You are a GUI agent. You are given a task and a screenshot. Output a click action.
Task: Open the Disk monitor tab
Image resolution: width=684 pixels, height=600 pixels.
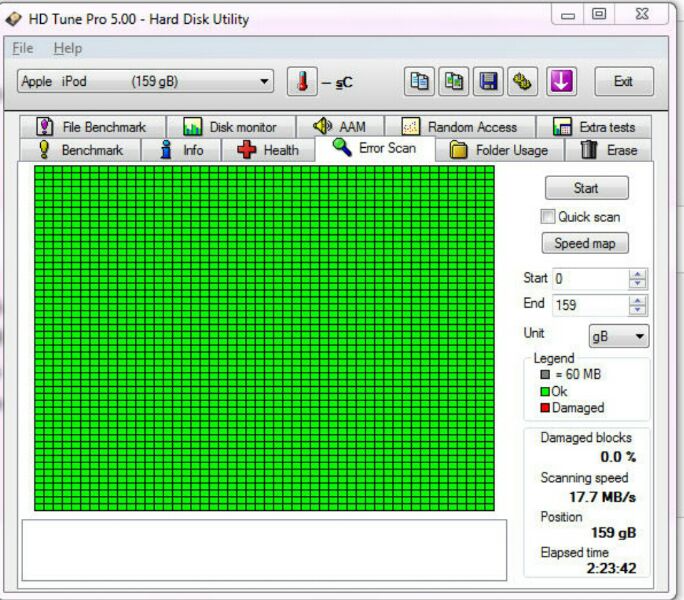tap(230, 127)
